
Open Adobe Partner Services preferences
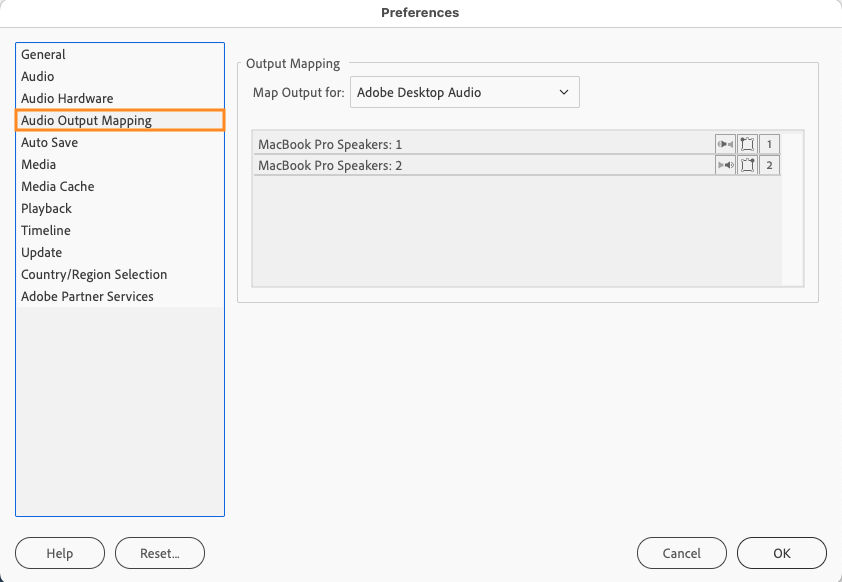(x=87, y=296)
